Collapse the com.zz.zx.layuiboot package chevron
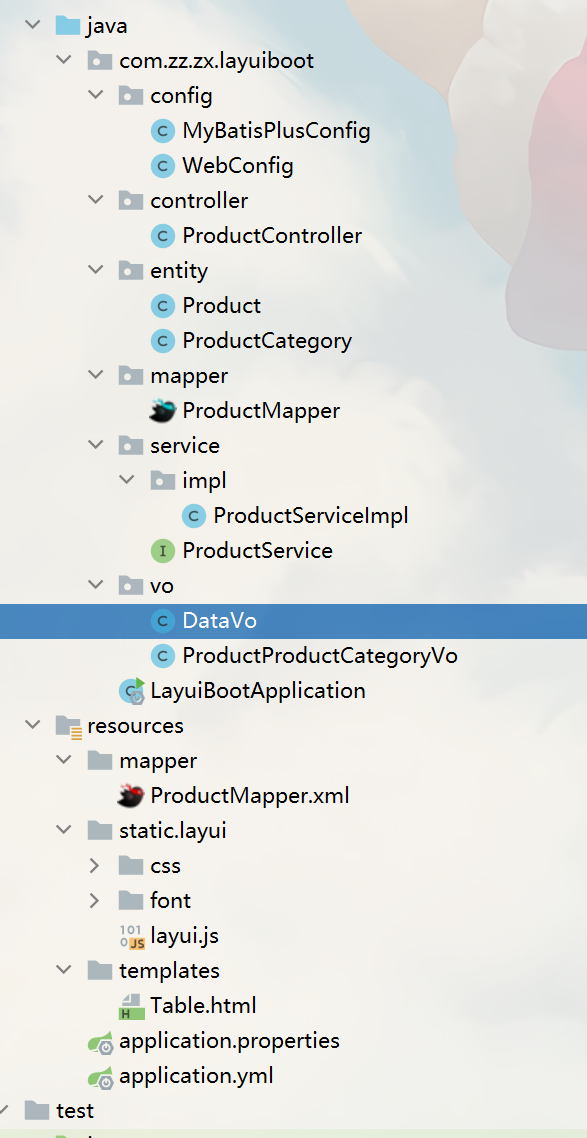The width and height of the screenshot is (587, 1138). click(63, 60)
